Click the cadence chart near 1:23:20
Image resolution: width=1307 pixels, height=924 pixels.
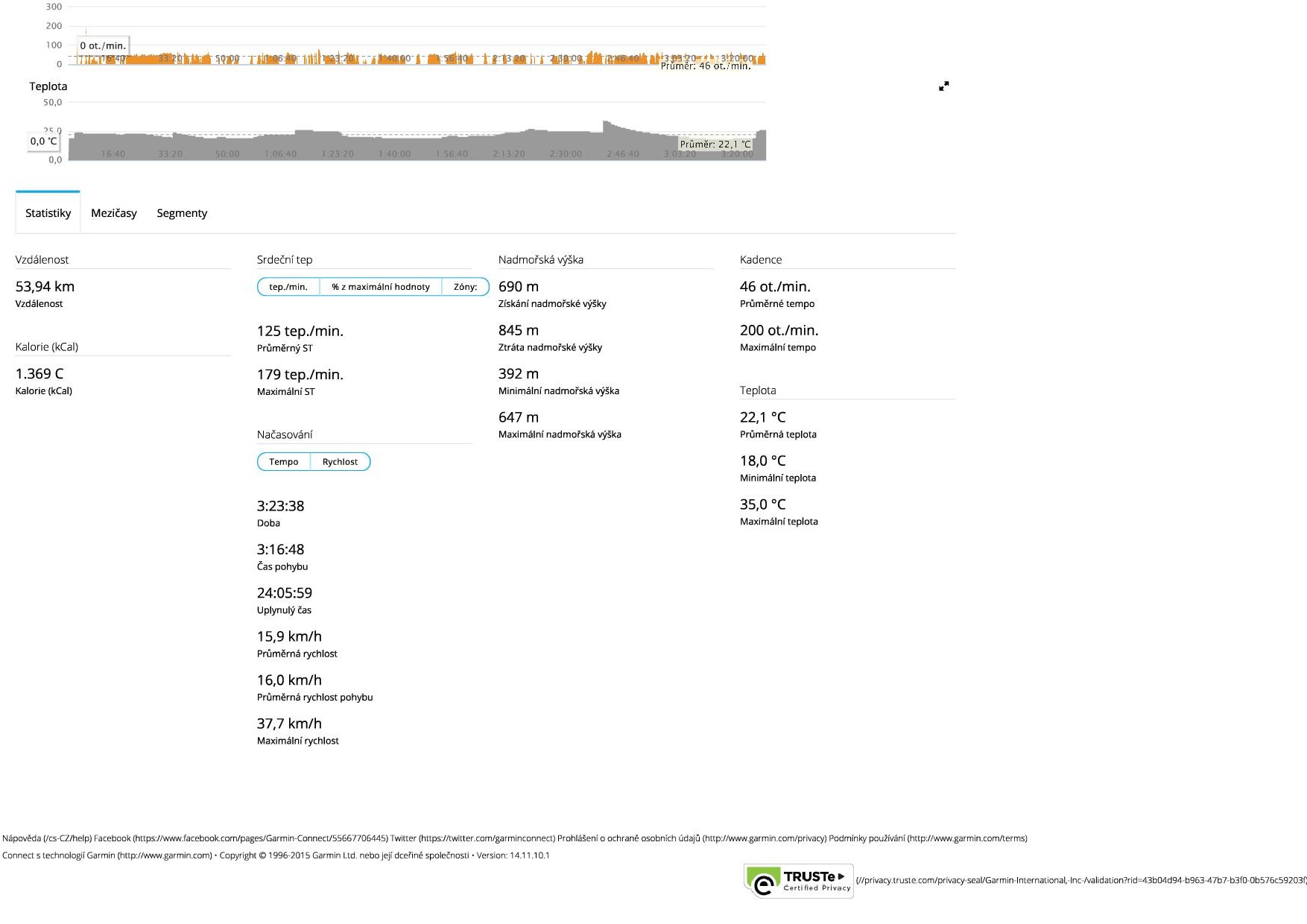(338, 59)
